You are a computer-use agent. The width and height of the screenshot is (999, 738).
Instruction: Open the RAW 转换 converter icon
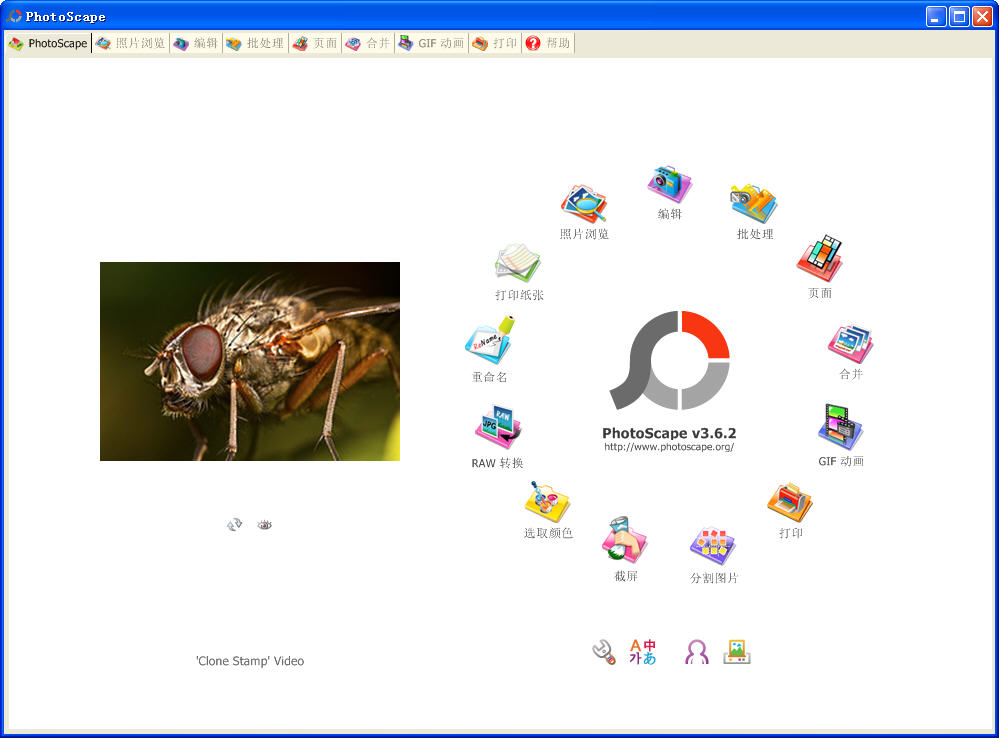click(498, 426)
